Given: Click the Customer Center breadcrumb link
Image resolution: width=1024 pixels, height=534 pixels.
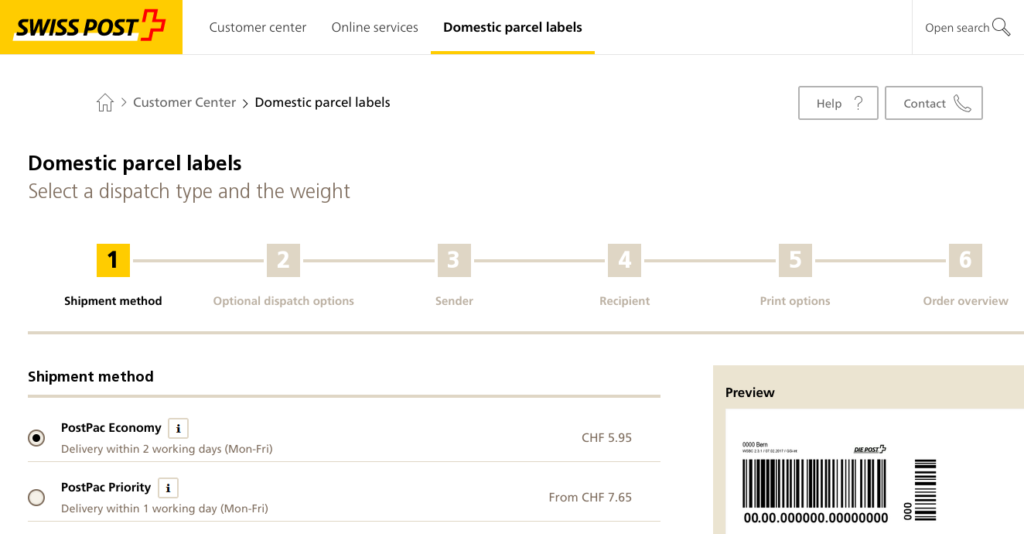Looking at the screenshot, I should pyautogui.click(x=184, y=102).
